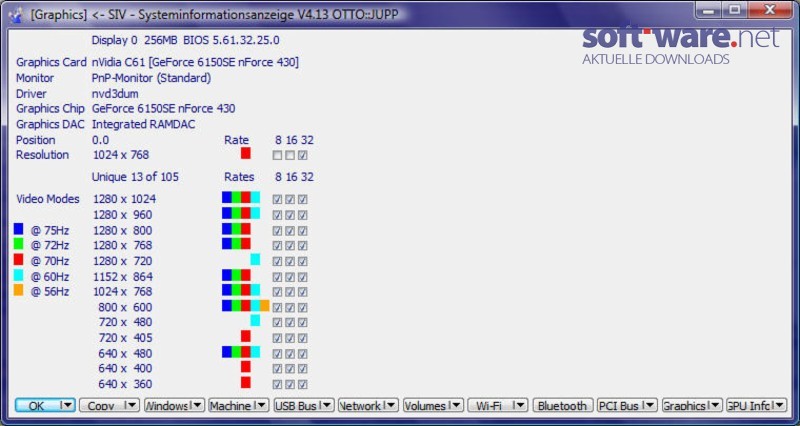Open the dropdown arrow on the Network button

coord(391,406)
